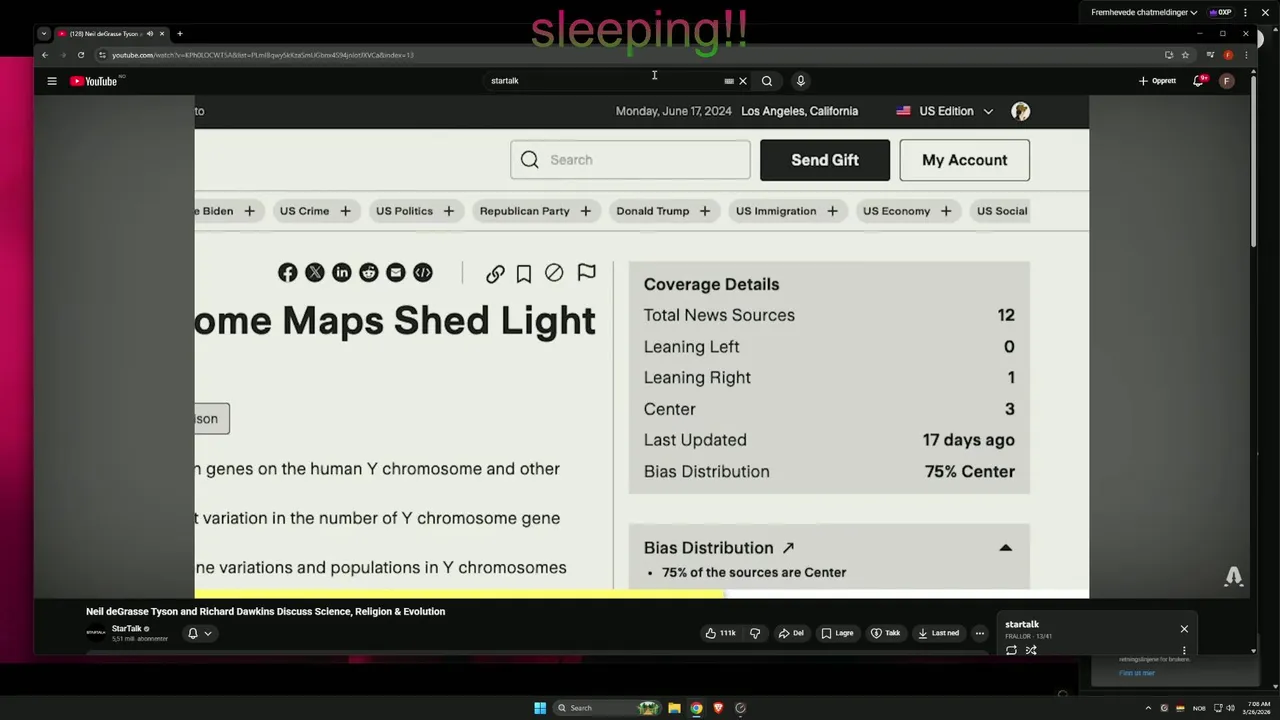Click the embed code icon

pyautogui.click(x=423, y=273)
